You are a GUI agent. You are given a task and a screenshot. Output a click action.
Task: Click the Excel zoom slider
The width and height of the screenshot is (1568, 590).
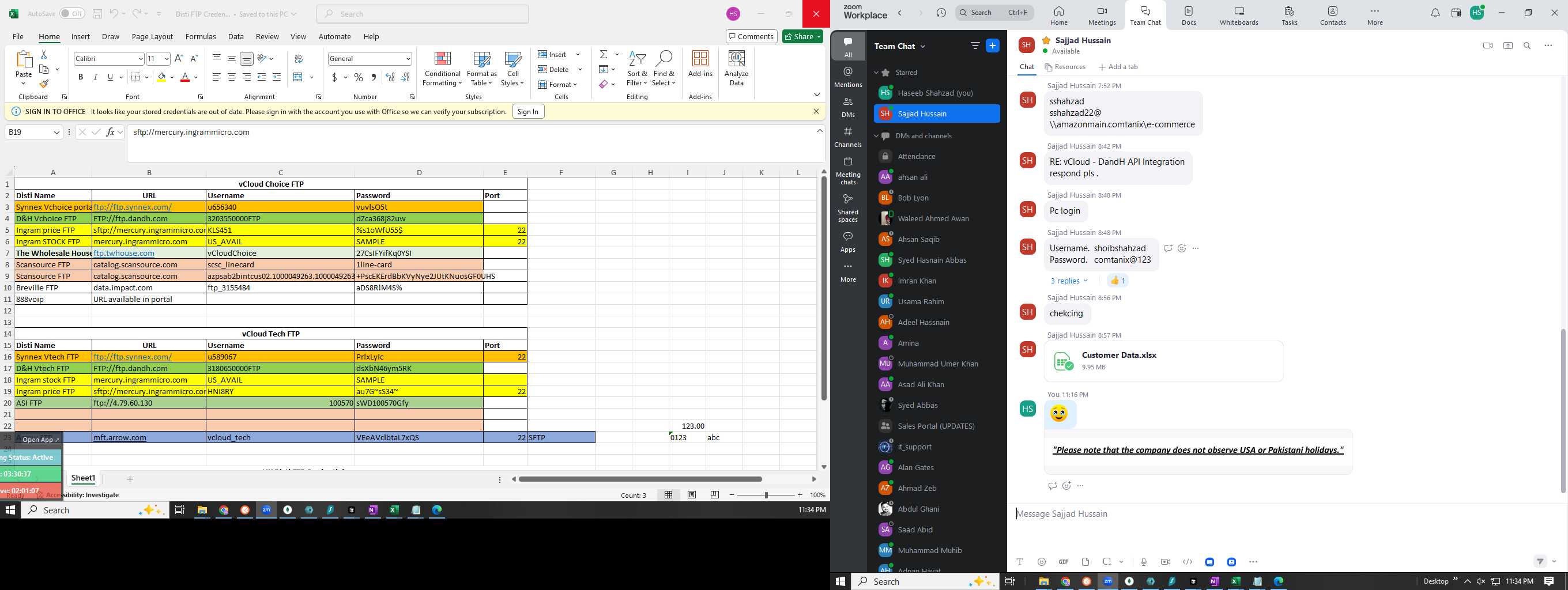pos(766,495)
